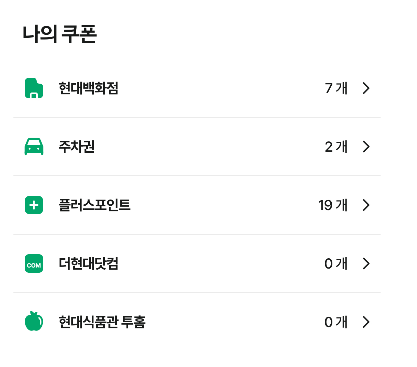Select the 더현대닷컴 label
This screenshot has height=367, width=417.
[x=88, y=263]
